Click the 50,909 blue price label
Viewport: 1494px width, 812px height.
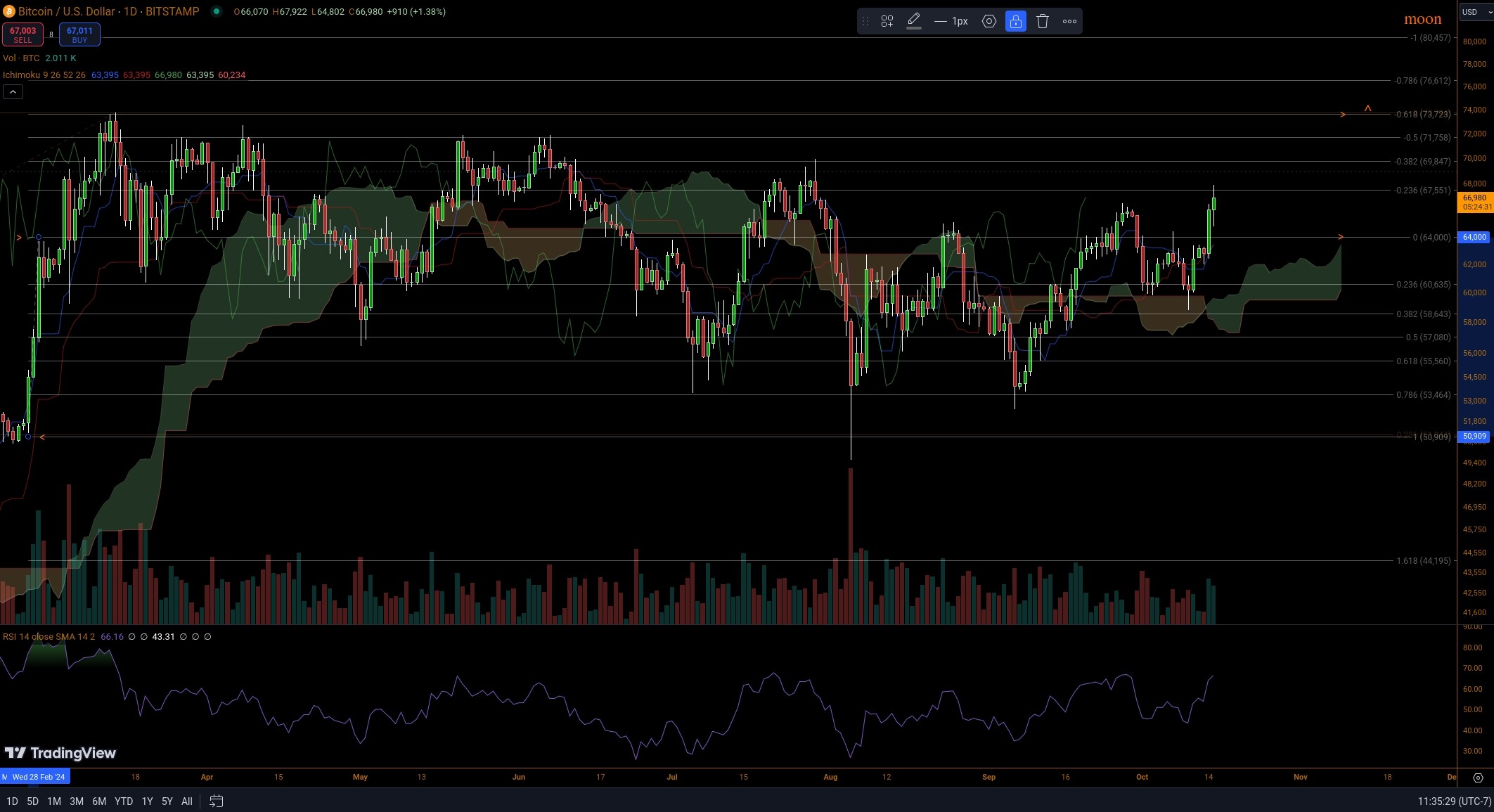click(x=1474, y=436)
